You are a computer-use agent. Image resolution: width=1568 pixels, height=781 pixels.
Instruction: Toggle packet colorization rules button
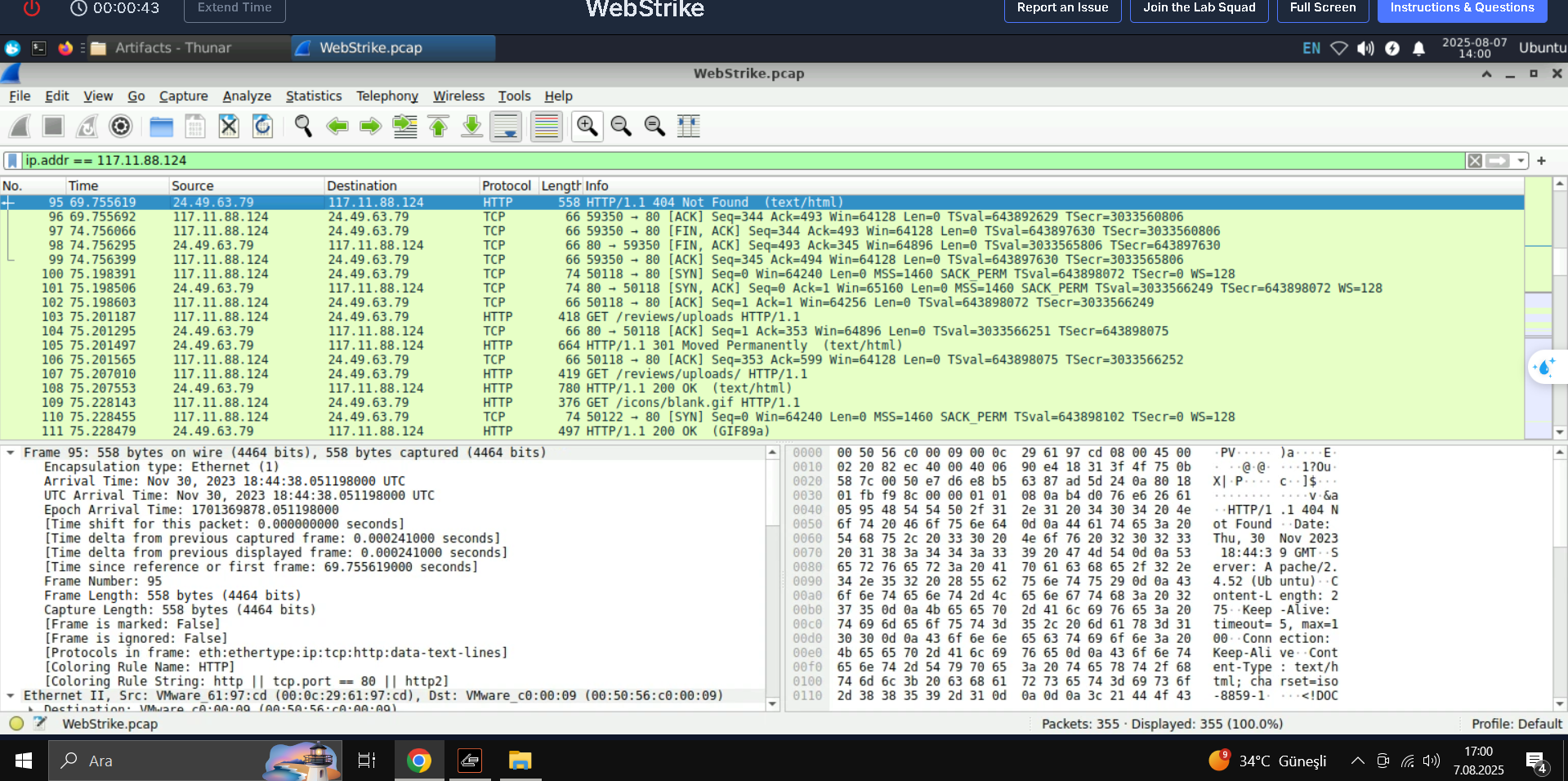[546, 126]
